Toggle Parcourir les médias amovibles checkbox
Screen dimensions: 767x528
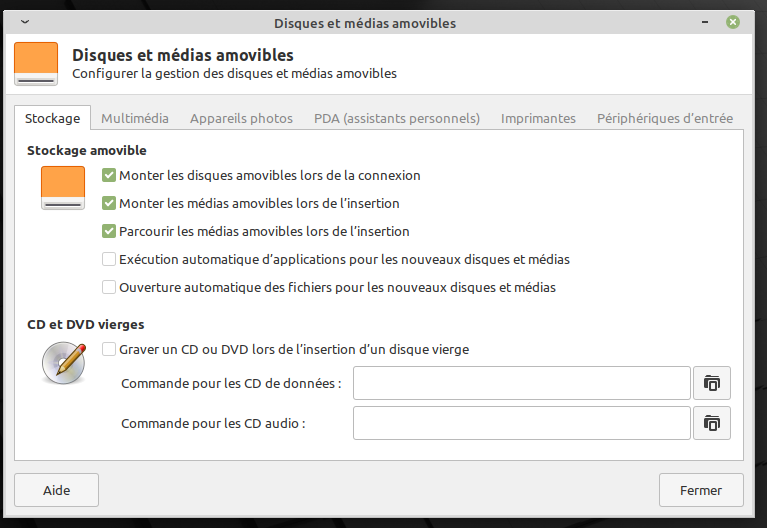[109, 231]
